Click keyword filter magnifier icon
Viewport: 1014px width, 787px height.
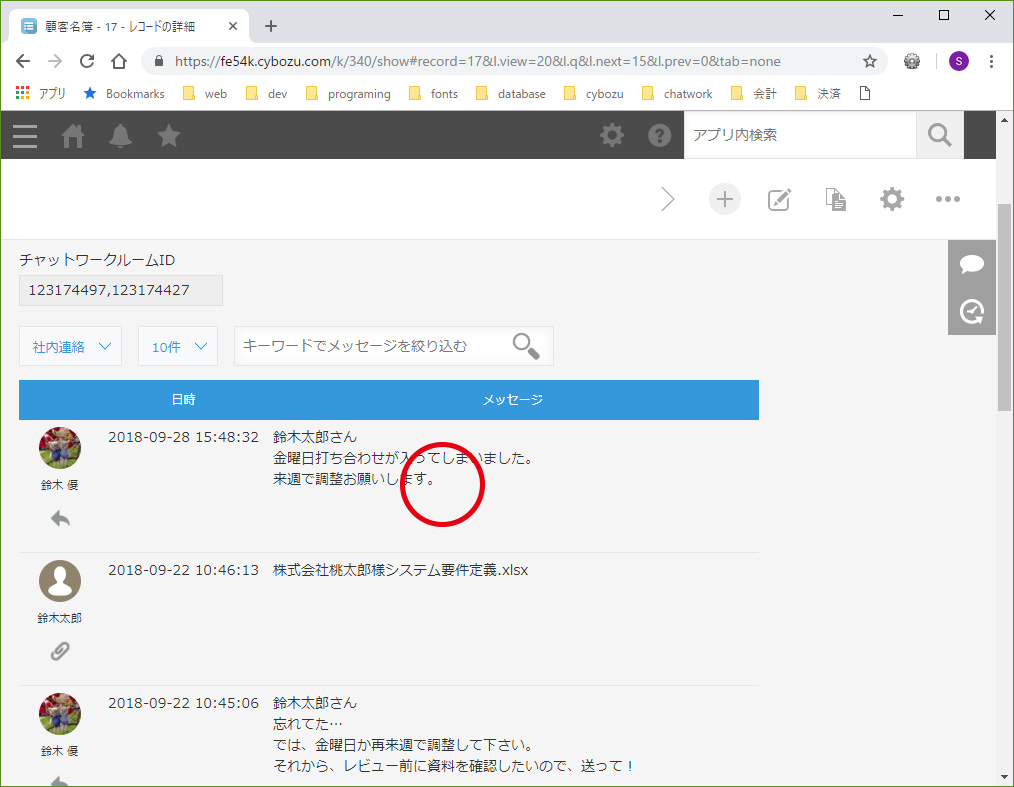tap(526, 346)
